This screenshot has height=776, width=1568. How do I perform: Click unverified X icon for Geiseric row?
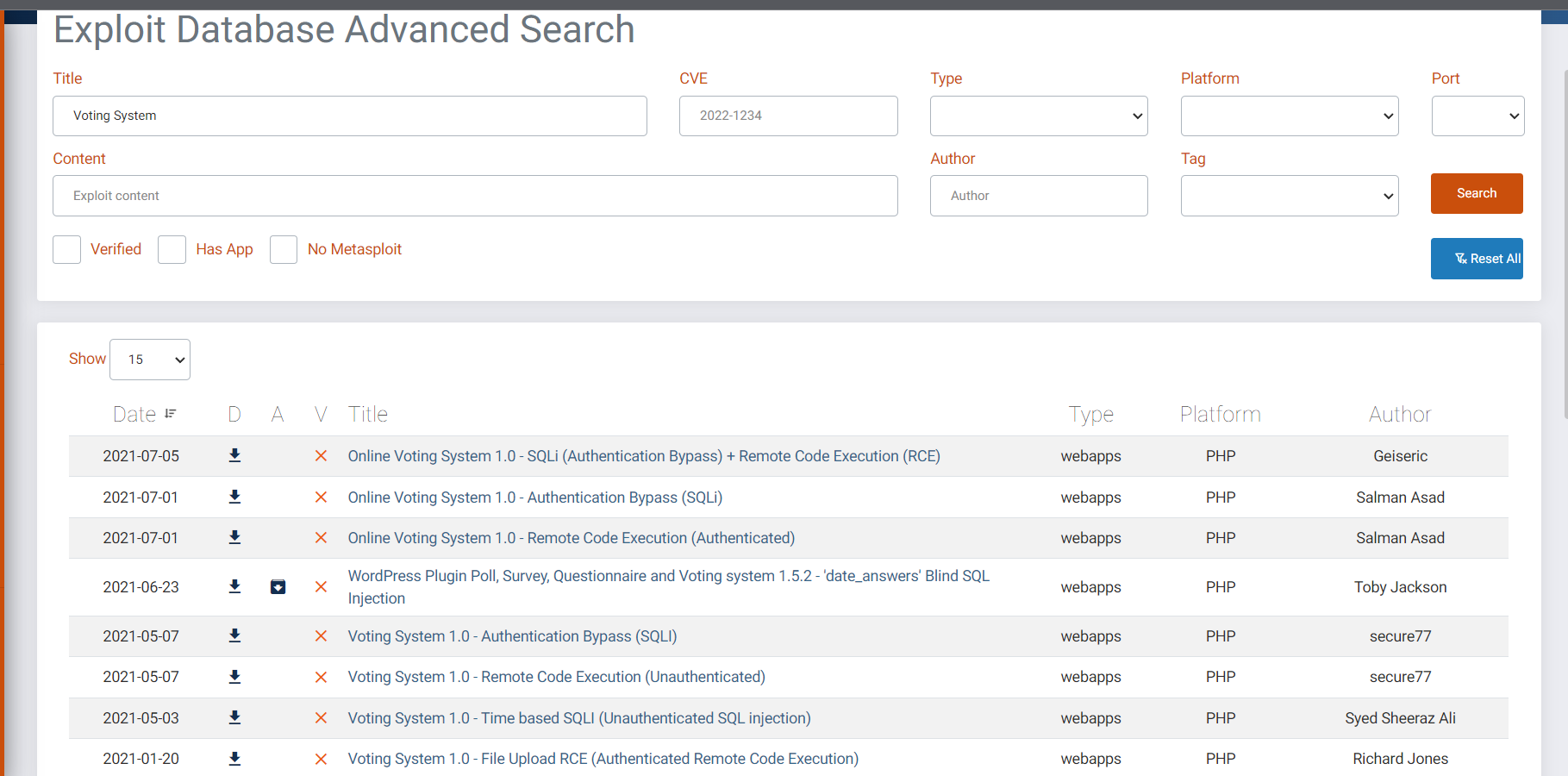[x=321, y=456]
